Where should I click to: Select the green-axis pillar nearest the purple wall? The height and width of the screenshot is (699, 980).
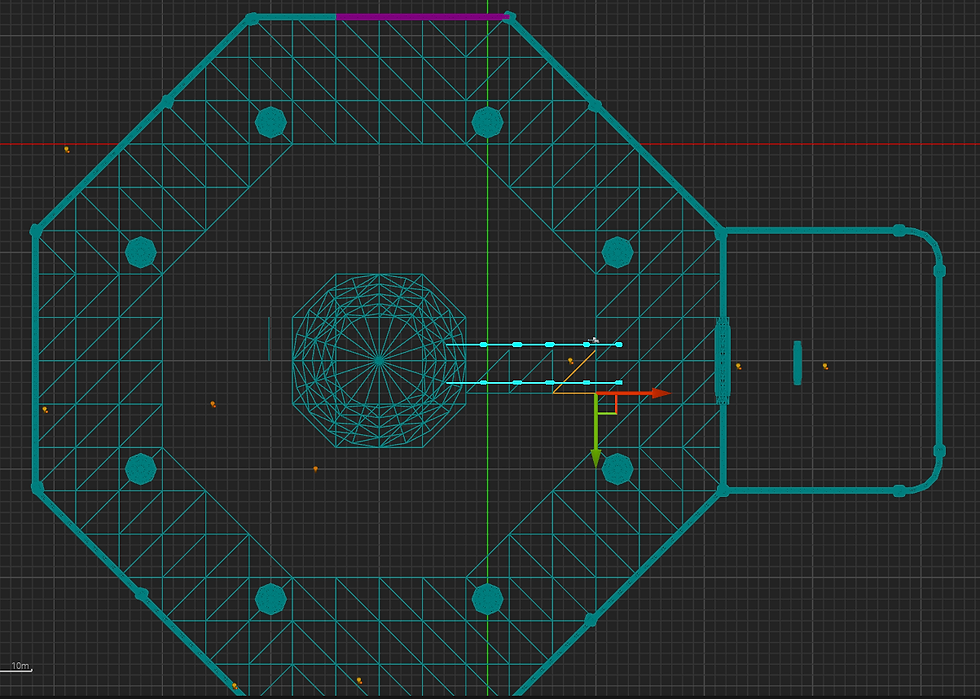tap(488, 122)
